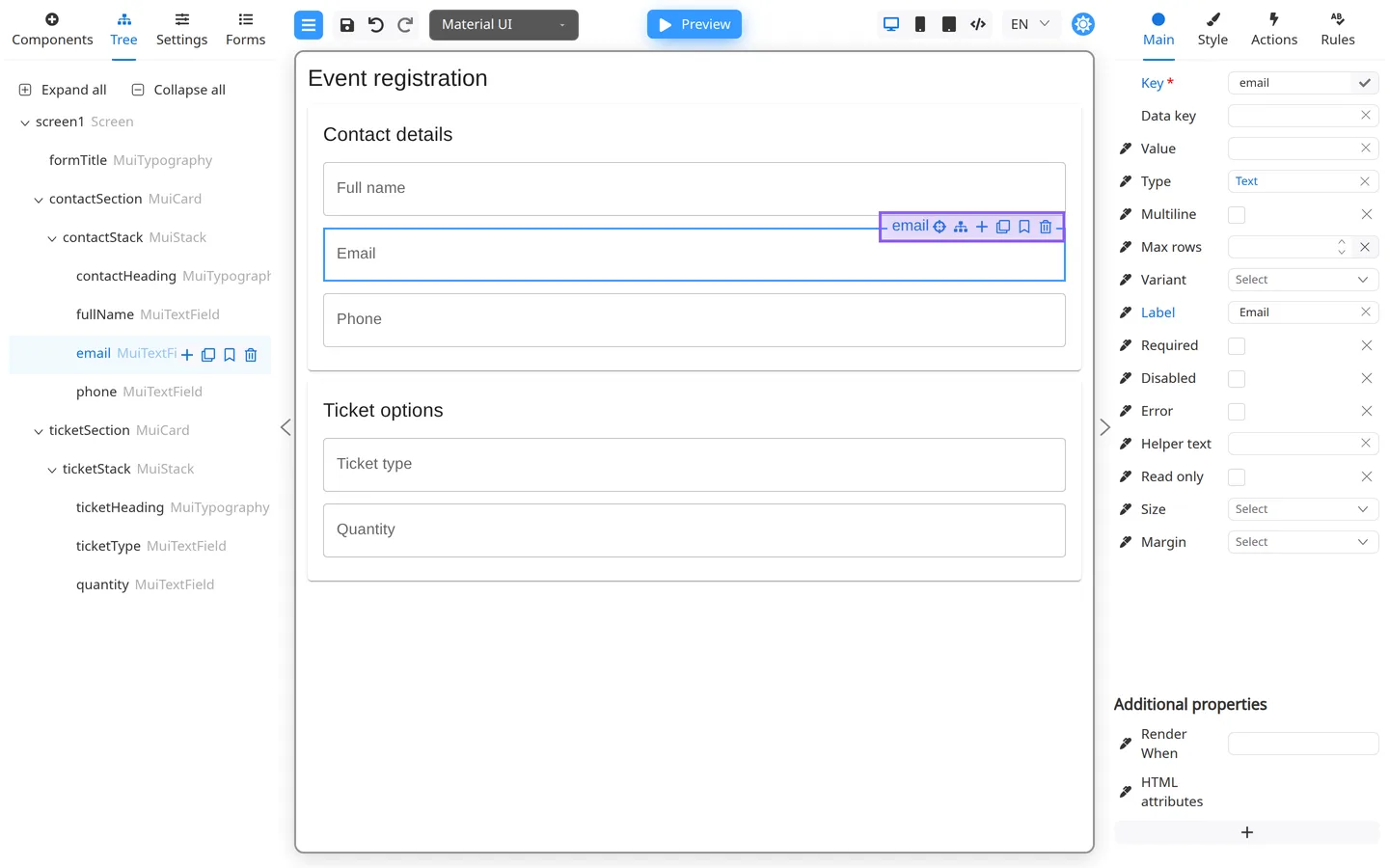Open the Material UI library dropdown
The width and height of the screenshot is (1389, 868).
pos(504,25)
